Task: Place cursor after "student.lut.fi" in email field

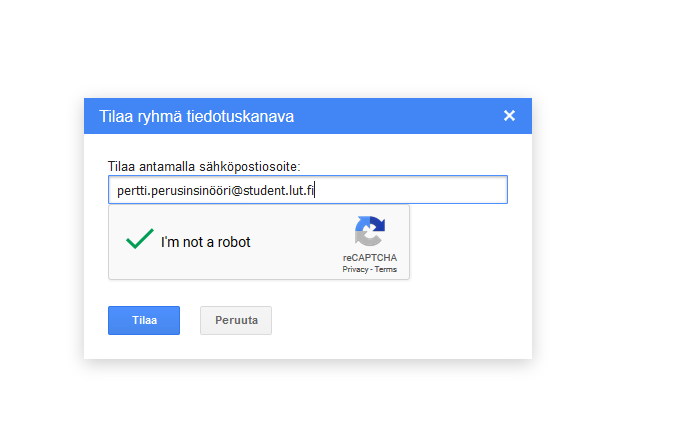Action: [x=314, y=191]
